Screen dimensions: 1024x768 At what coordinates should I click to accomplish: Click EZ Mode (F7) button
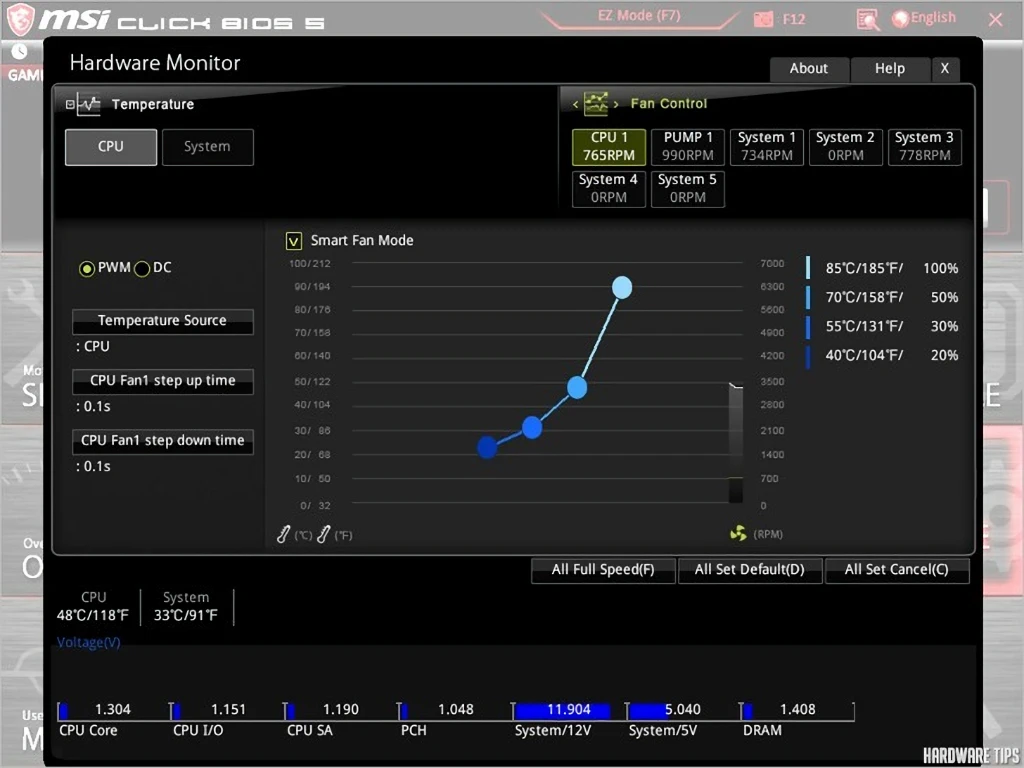[639, 16]
